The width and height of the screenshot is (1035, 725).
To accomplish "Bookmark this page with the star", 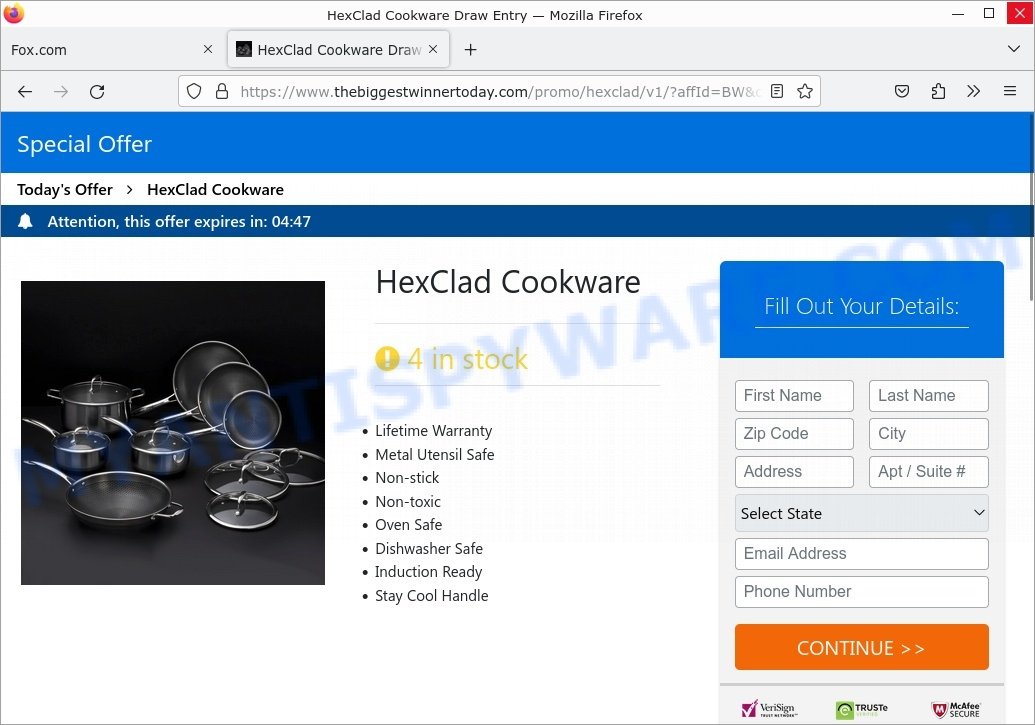I will pos(805,91).
